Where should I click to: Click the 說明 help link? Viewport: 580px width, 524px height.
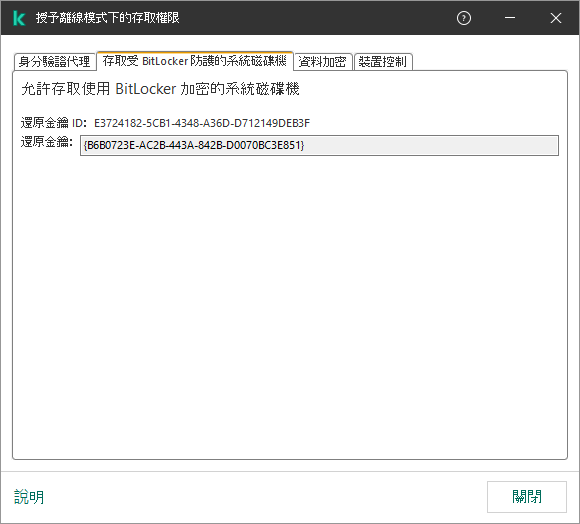point(29,497)
